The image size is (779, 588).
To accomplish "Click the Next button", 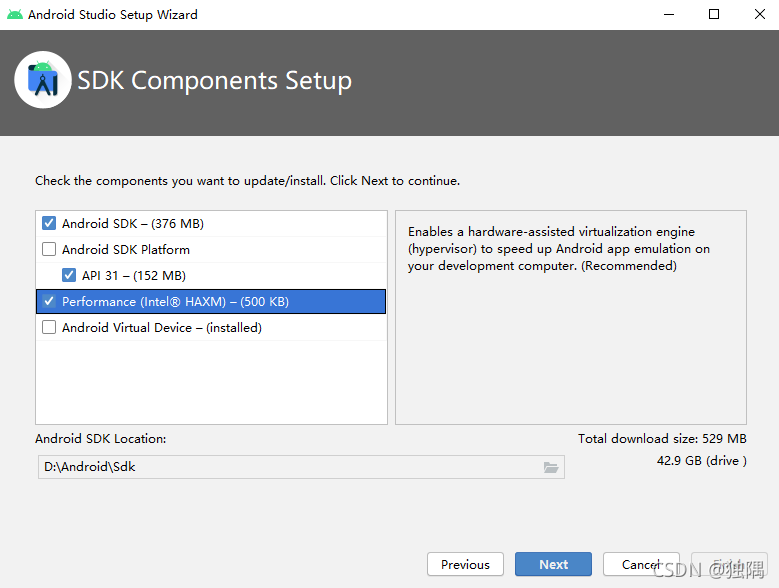I will pyautogui.click(x=553, y=564).
